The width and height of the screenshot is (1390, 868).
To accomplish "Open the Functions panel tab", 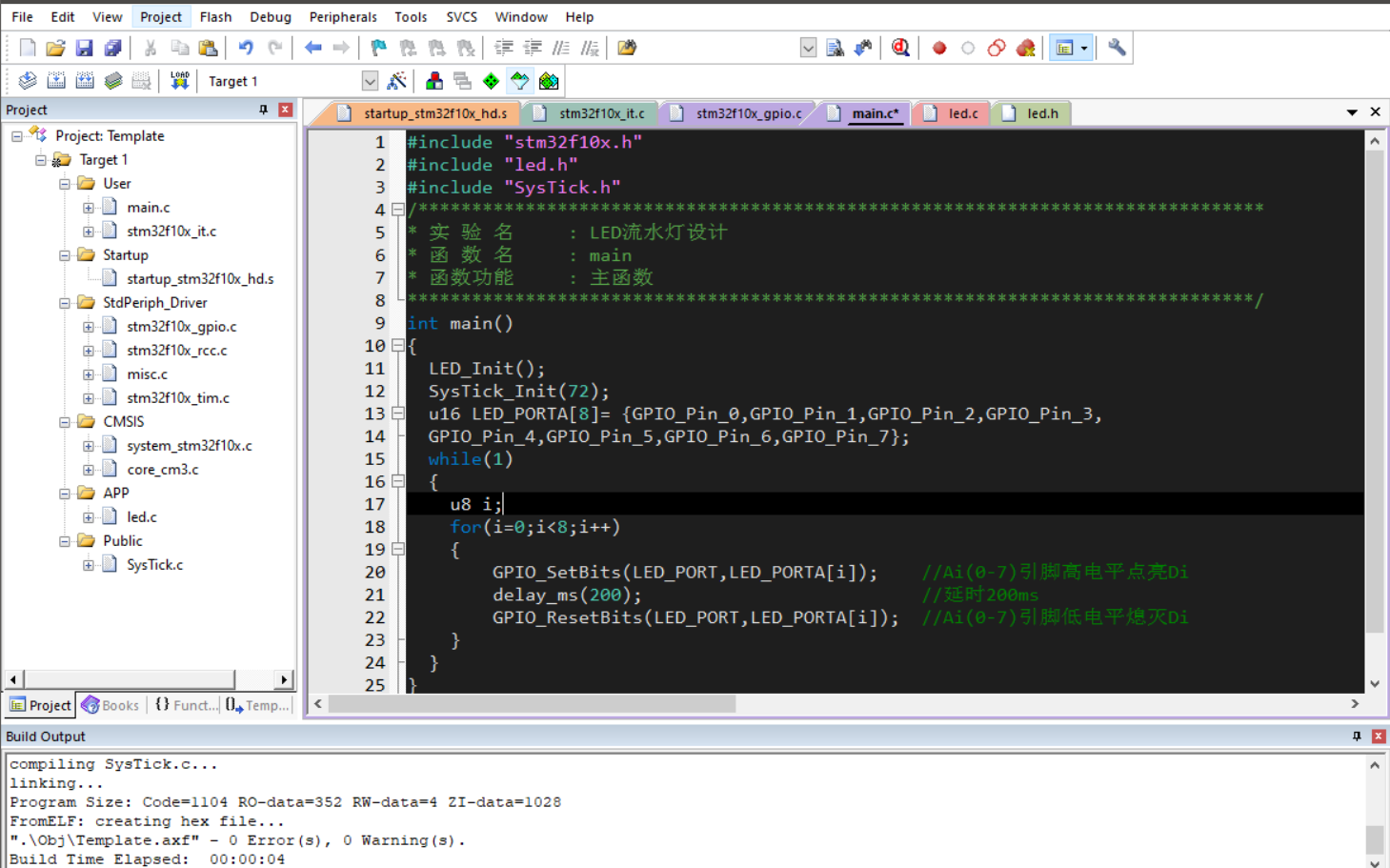I will tap(185, 705).
